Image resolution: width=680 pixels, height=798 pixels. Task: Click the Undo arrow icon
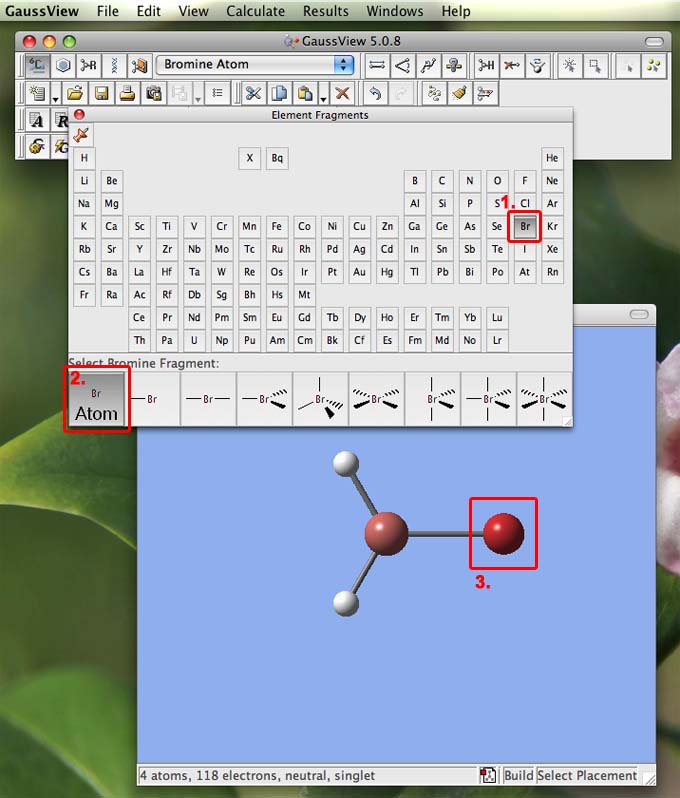(x=374, y=93)
